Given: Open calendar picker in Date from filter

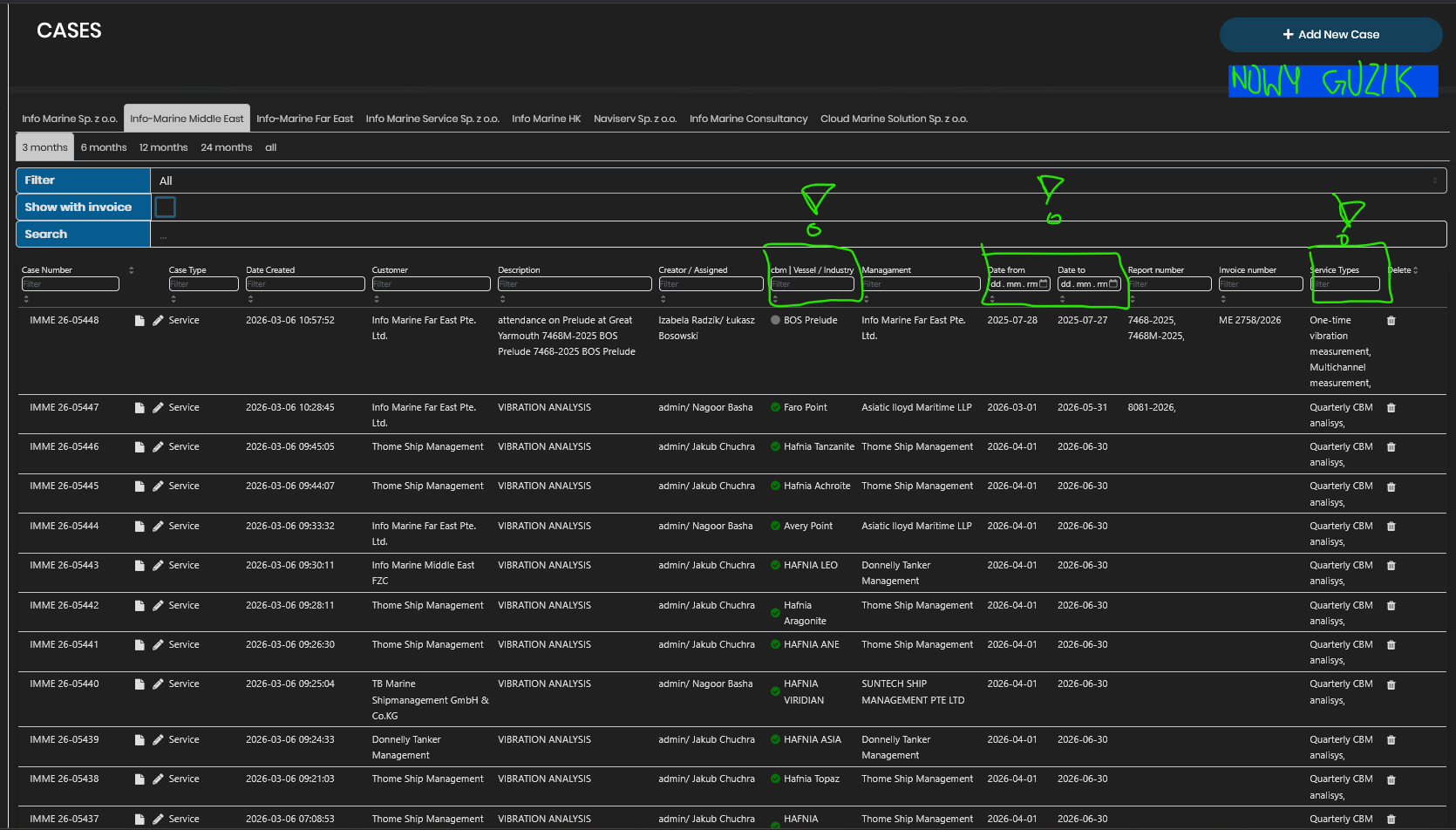Looking at the screenshot, I should [1044, 284].
